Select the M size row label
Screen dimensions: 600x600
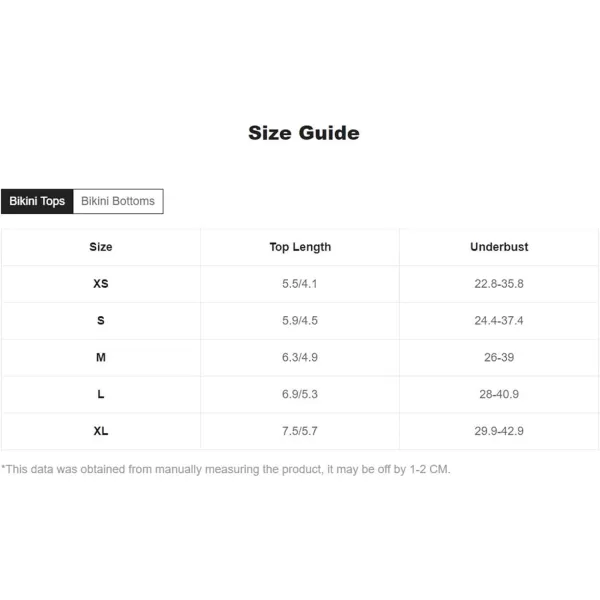pyautogui.click(x=101, y=357)
